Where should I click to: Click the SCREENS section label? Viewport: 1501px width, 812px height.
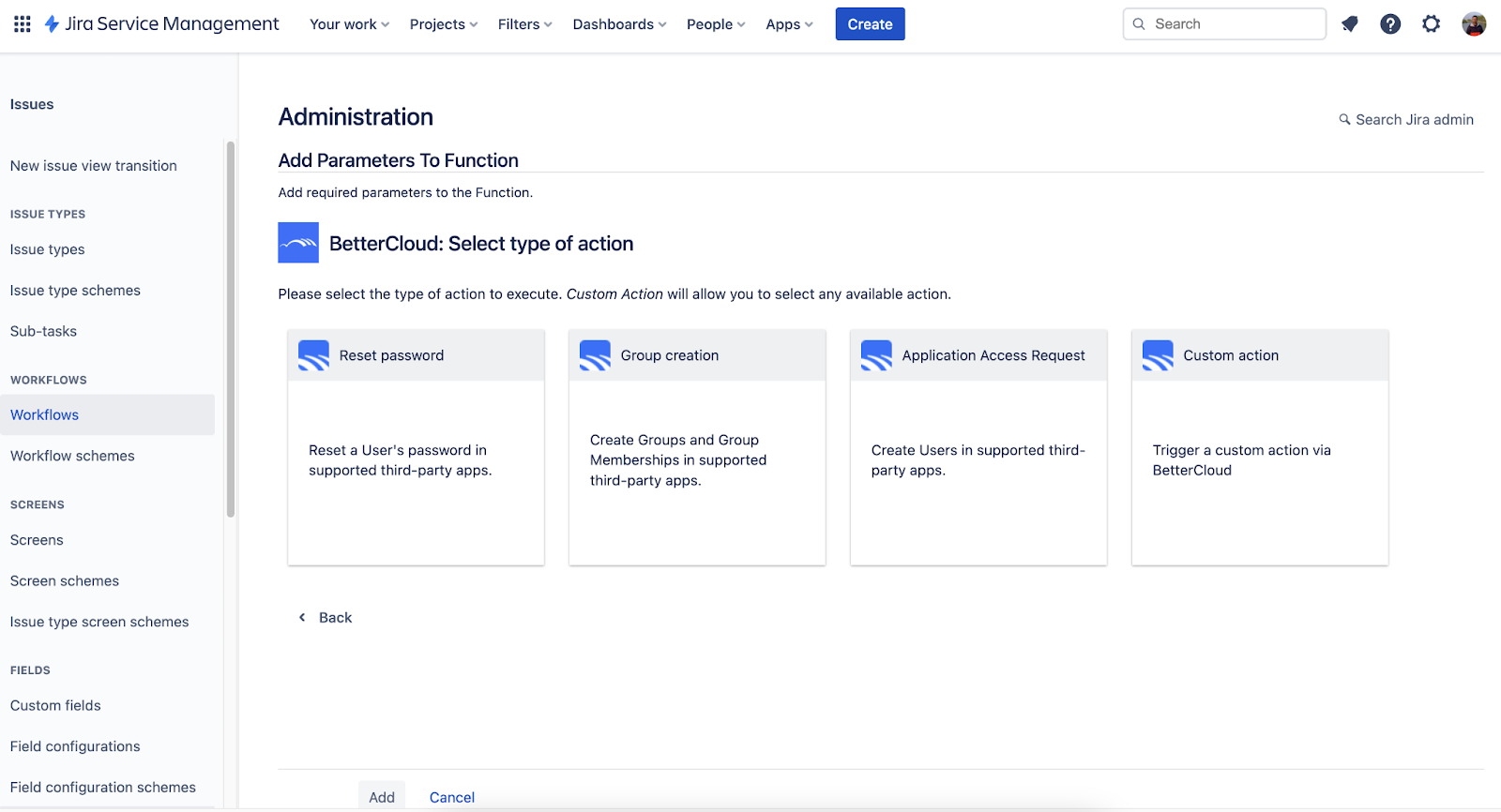point(38,504)
